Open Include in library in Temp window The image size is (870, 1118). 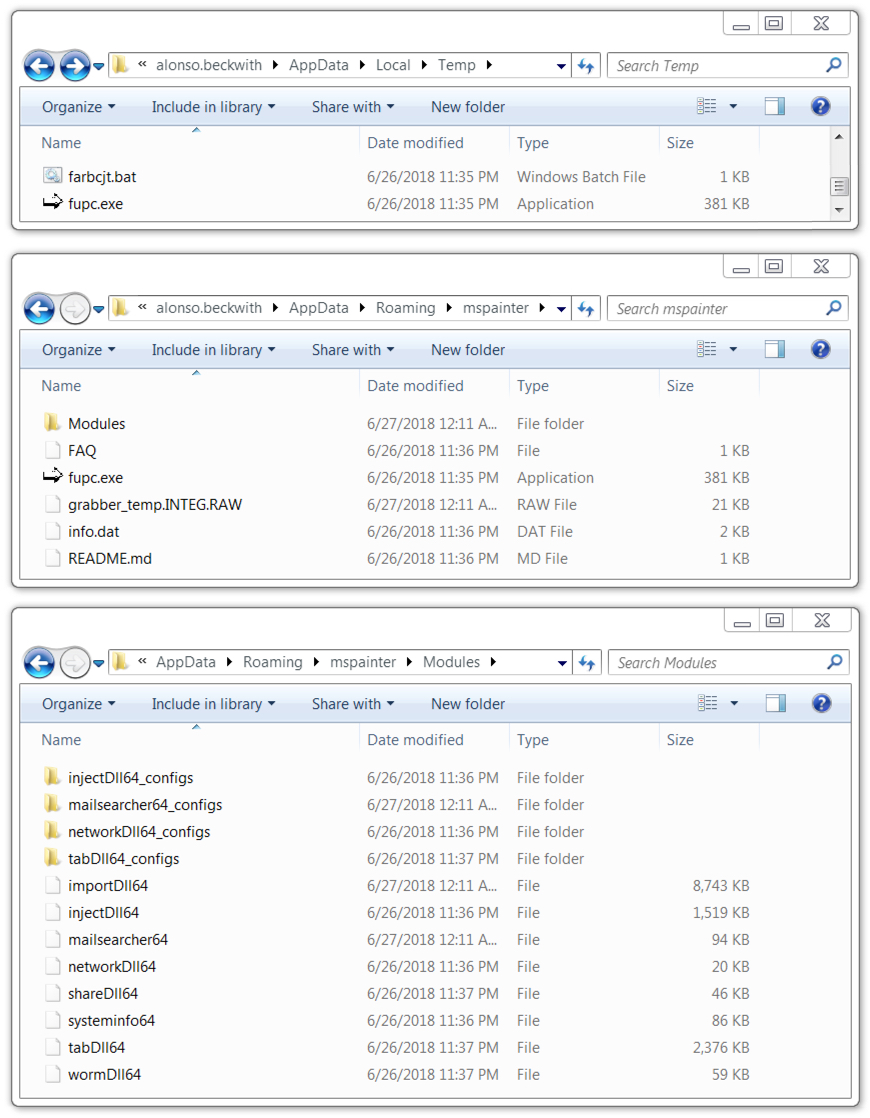pos(213,107)
